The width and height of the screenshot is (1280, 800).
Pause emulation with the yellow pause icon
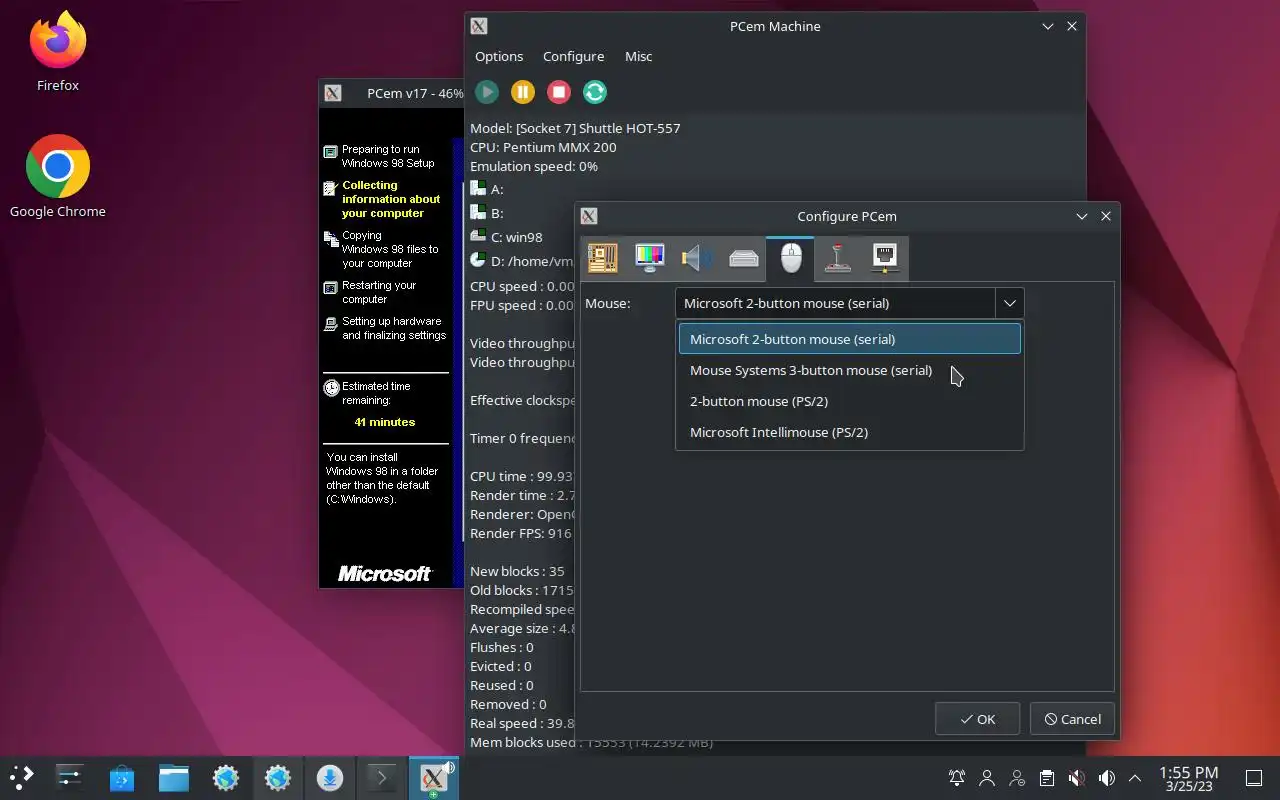click(x=523, y=92)
